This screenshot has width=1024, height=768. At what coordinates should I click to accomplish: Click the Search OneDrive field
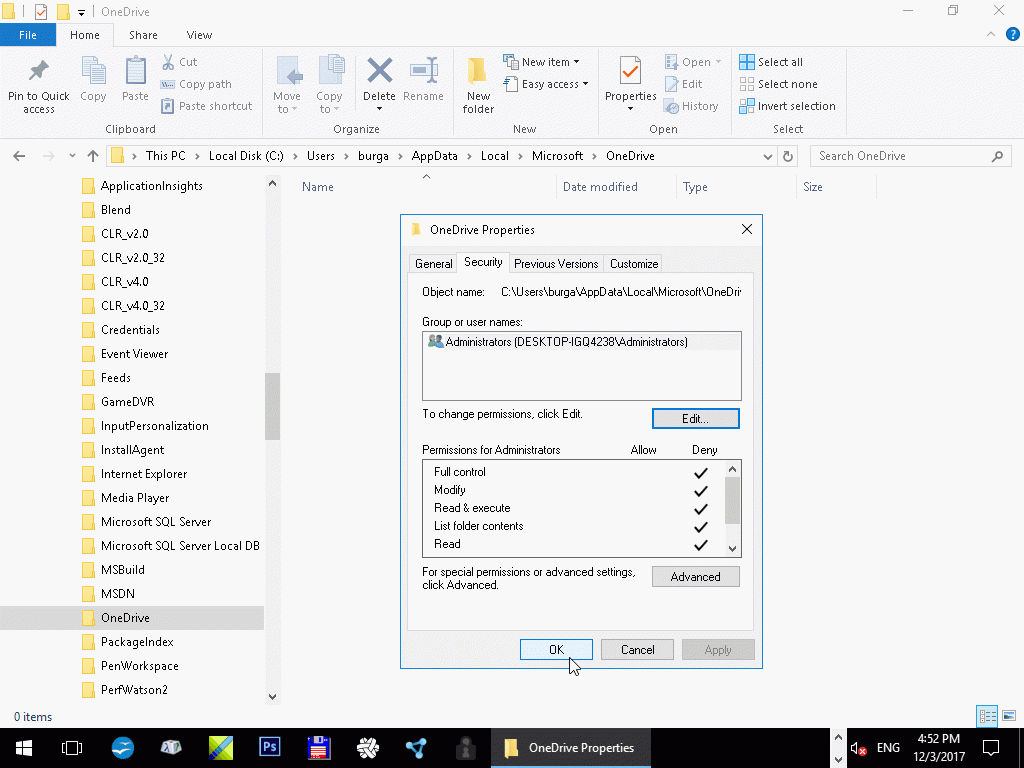[910, 156]
